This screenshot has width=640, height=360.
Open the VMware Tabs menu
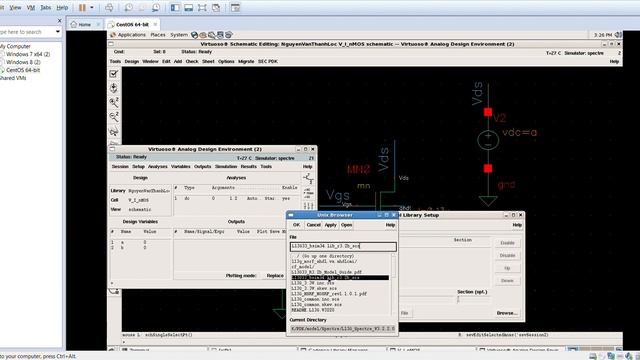tap(46, 7)
